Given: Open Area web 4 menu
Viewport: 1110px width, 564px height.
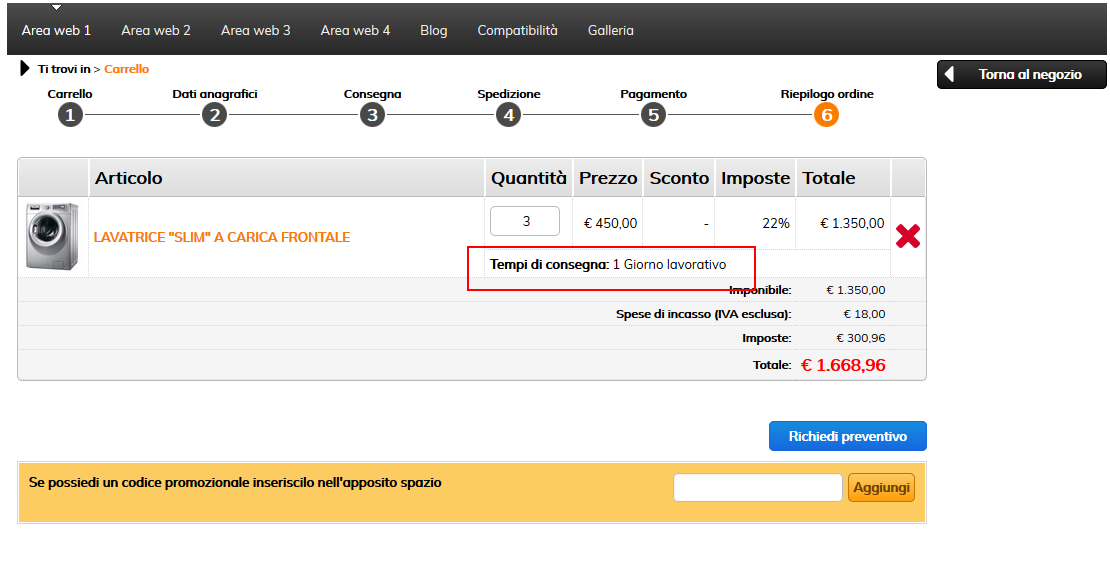Looking at the screenshot, I should pos(355,30).
